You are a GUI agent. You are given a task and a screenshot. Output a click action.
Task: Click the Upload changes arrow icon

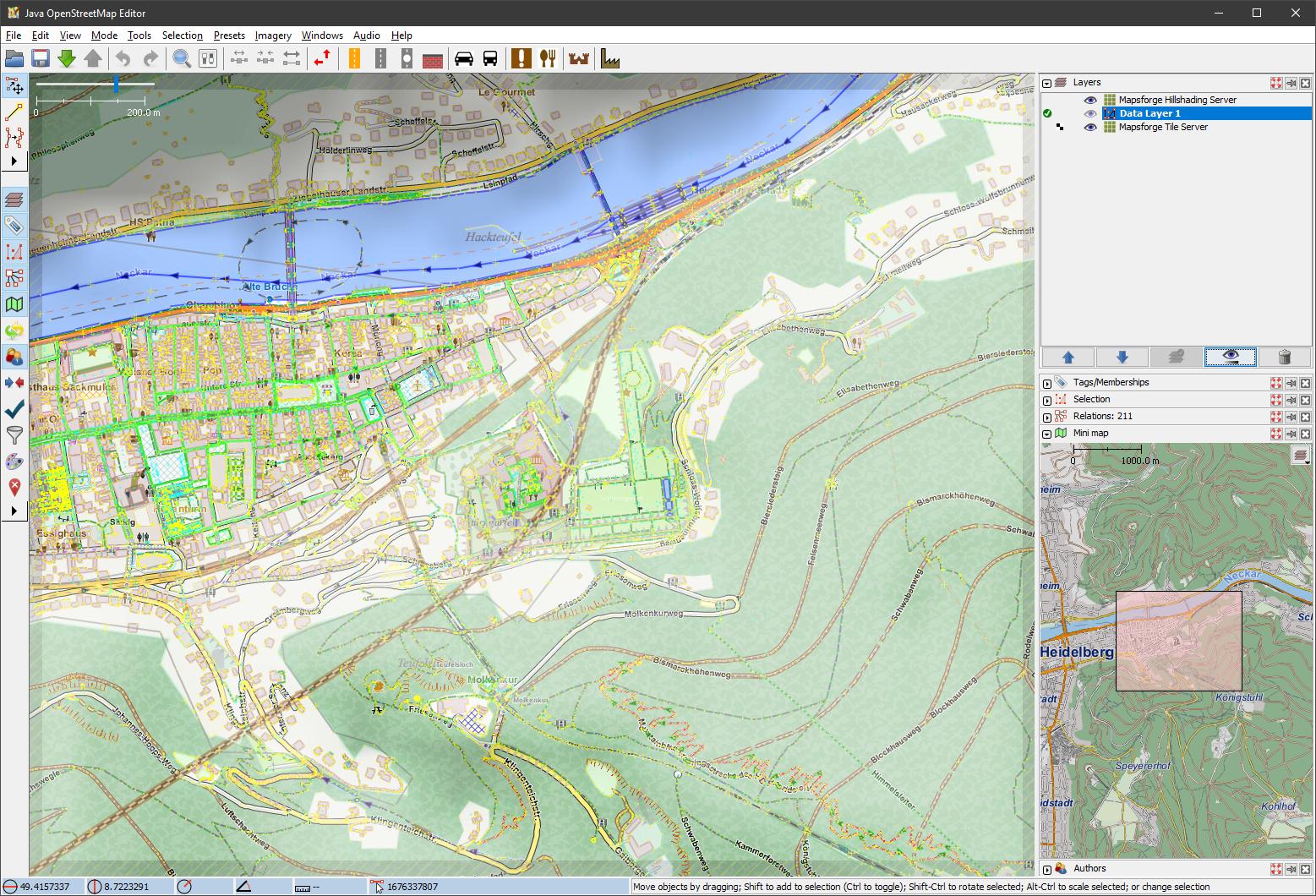pyautogui.click(x=95, y=57)
